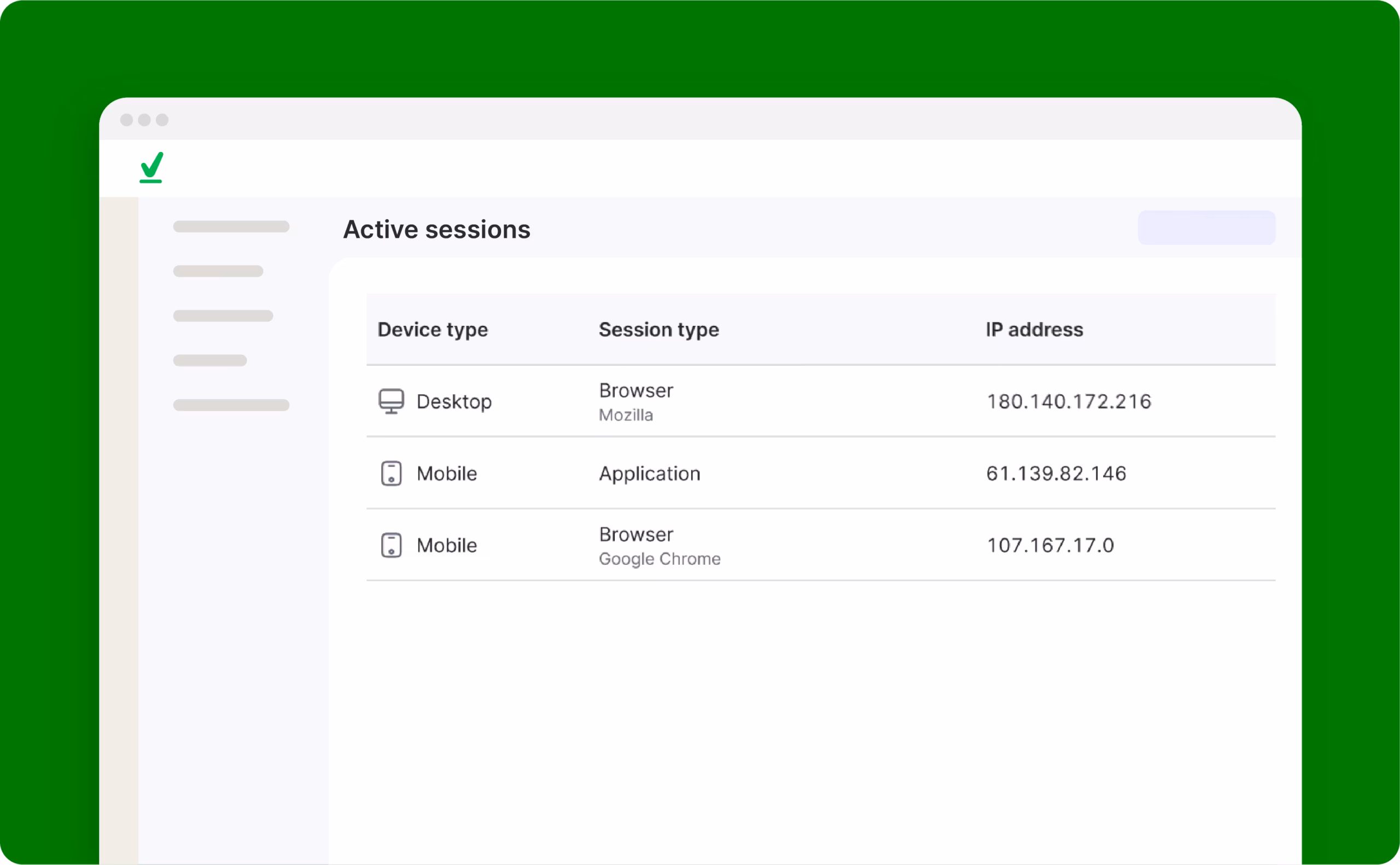The width and height of the screenshot is (1400, 865).
Task: Select the second sidebar placeholder item
Action: 218,271
